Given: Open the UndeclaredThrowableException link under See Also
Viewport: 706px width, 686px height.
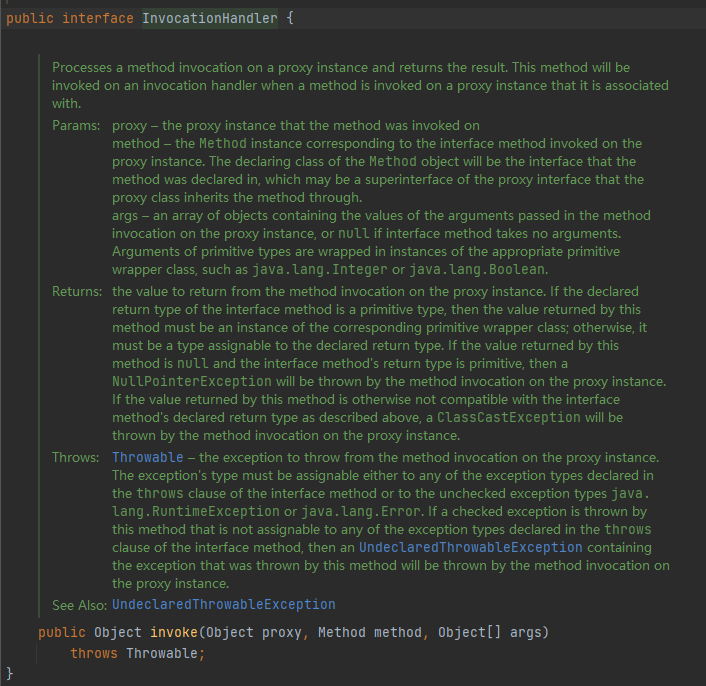Looking at the screenshot, I should (x=223, y=604).
